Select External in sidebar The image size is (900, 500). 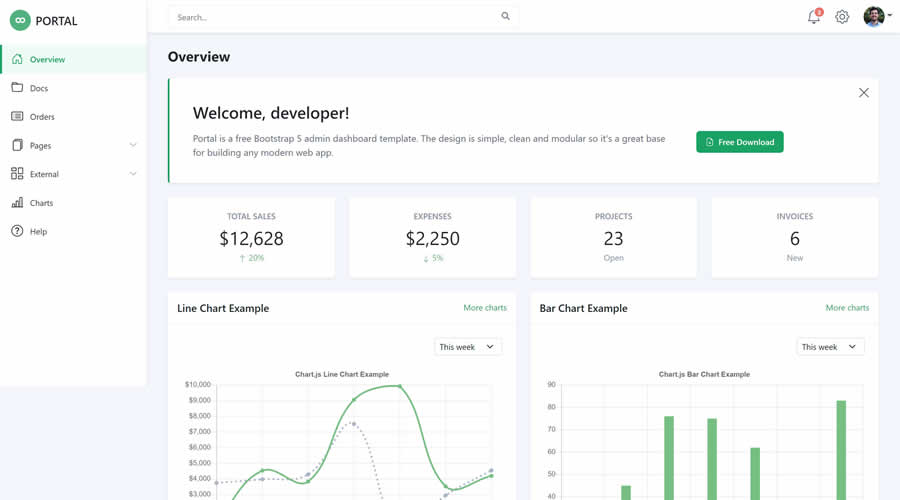coord(73,174)
